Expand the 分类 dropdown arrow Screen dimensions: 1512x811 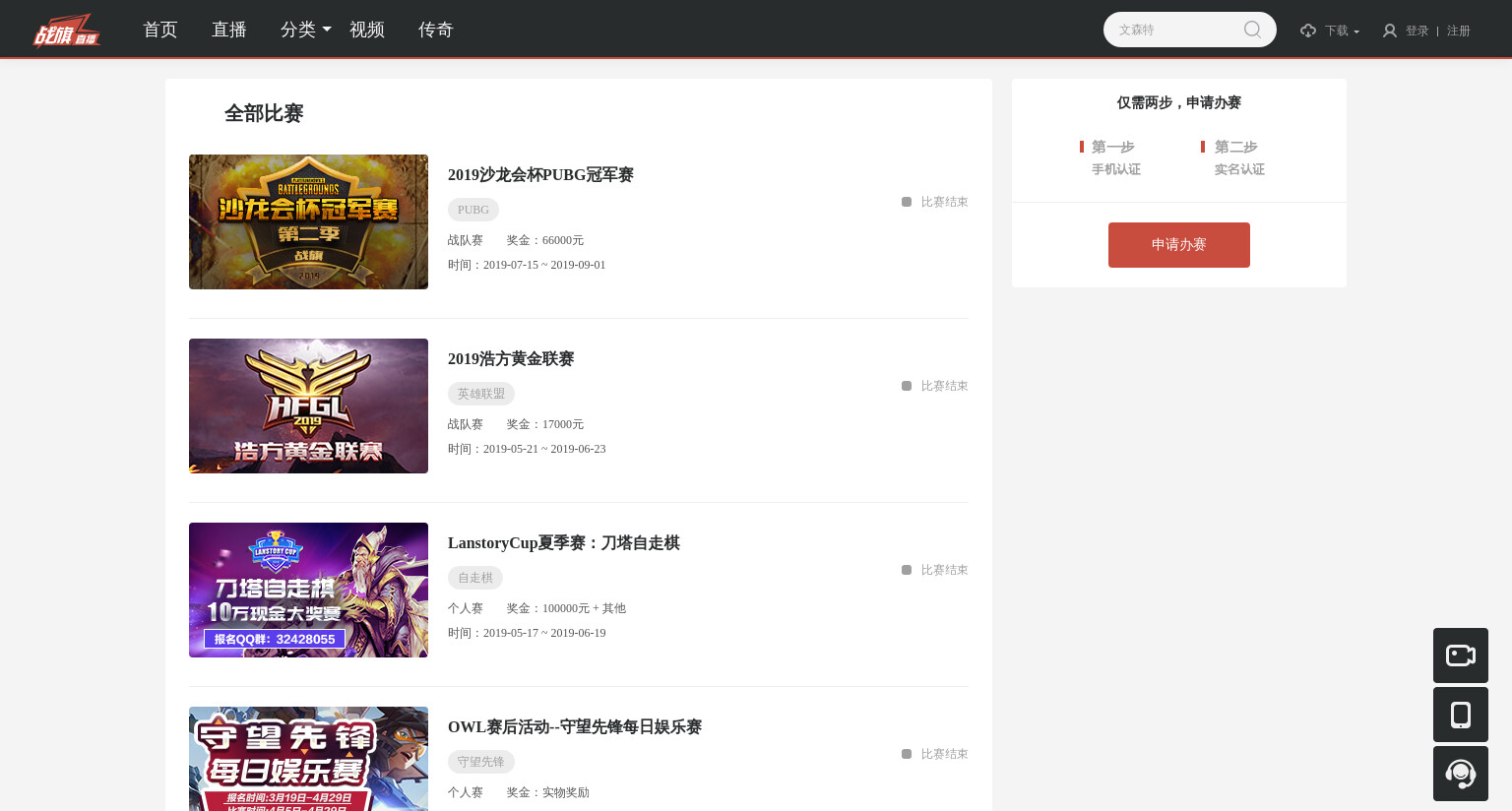(327, 30)
